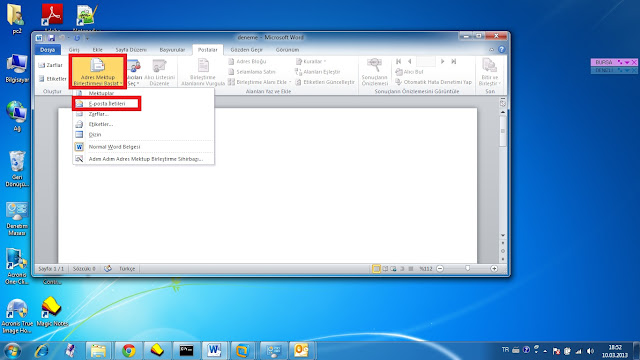Open the Kurallar dropdown
The height and width of the screenshot is (360, 640).
click(x=311, y=61)
